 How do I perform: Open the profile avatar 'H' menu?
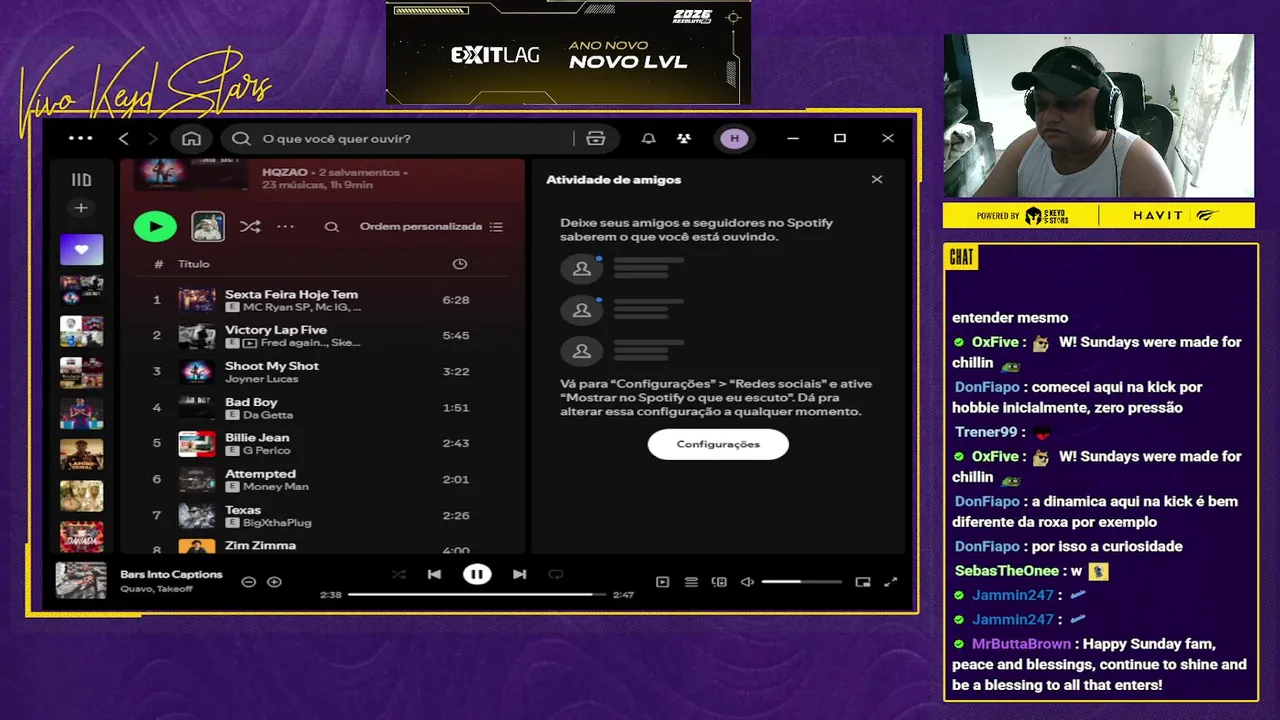pos(734,138)
